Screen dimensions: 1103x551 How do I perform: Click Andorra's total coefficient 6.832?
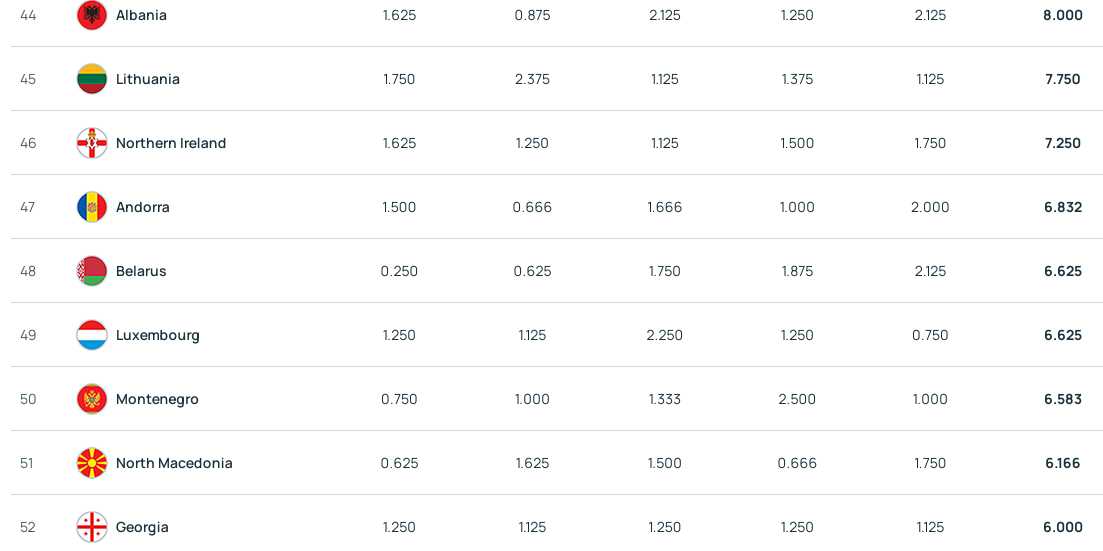pyautogui.click(x=1063, y=207)
